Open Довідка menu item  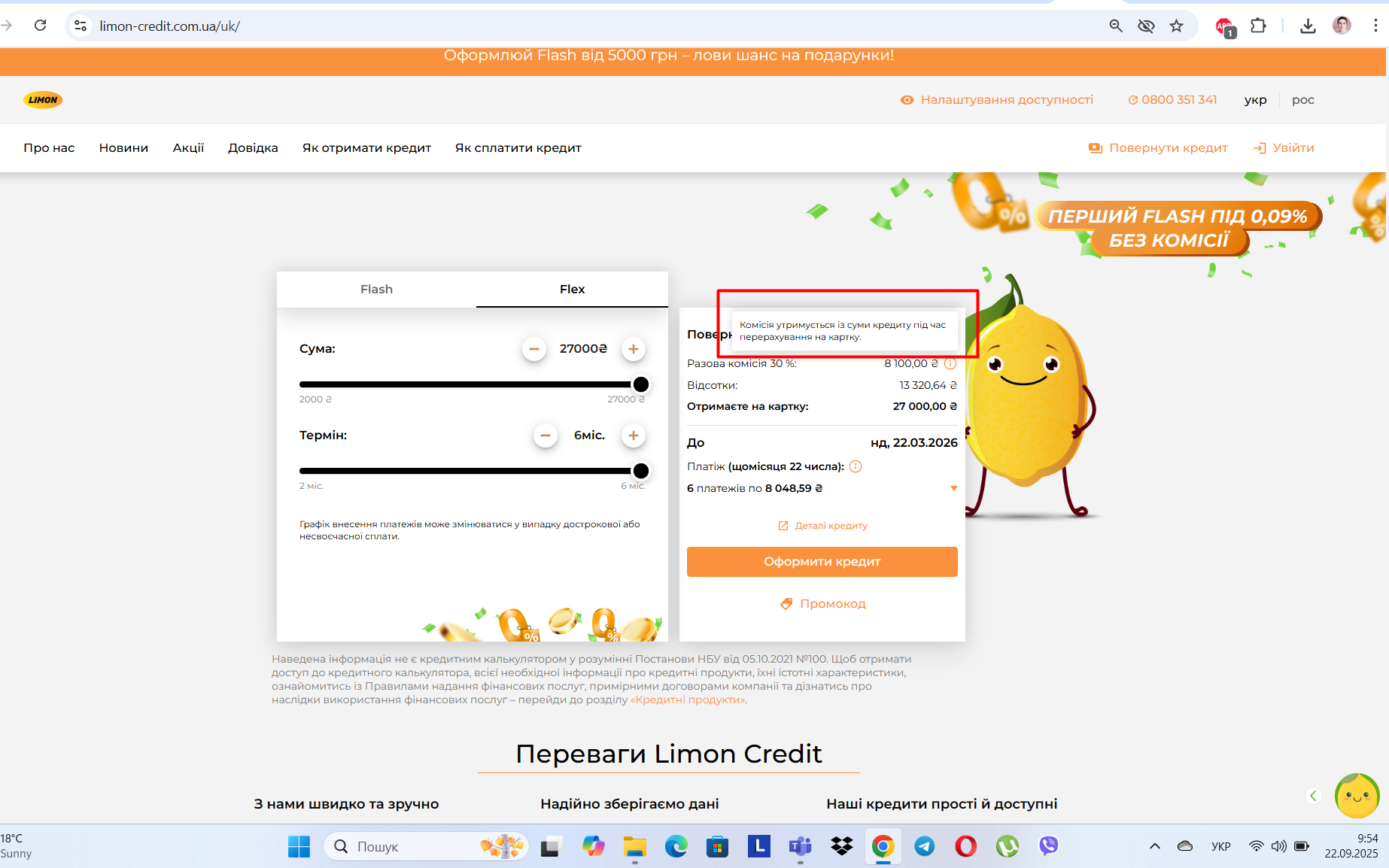(253, 148)
